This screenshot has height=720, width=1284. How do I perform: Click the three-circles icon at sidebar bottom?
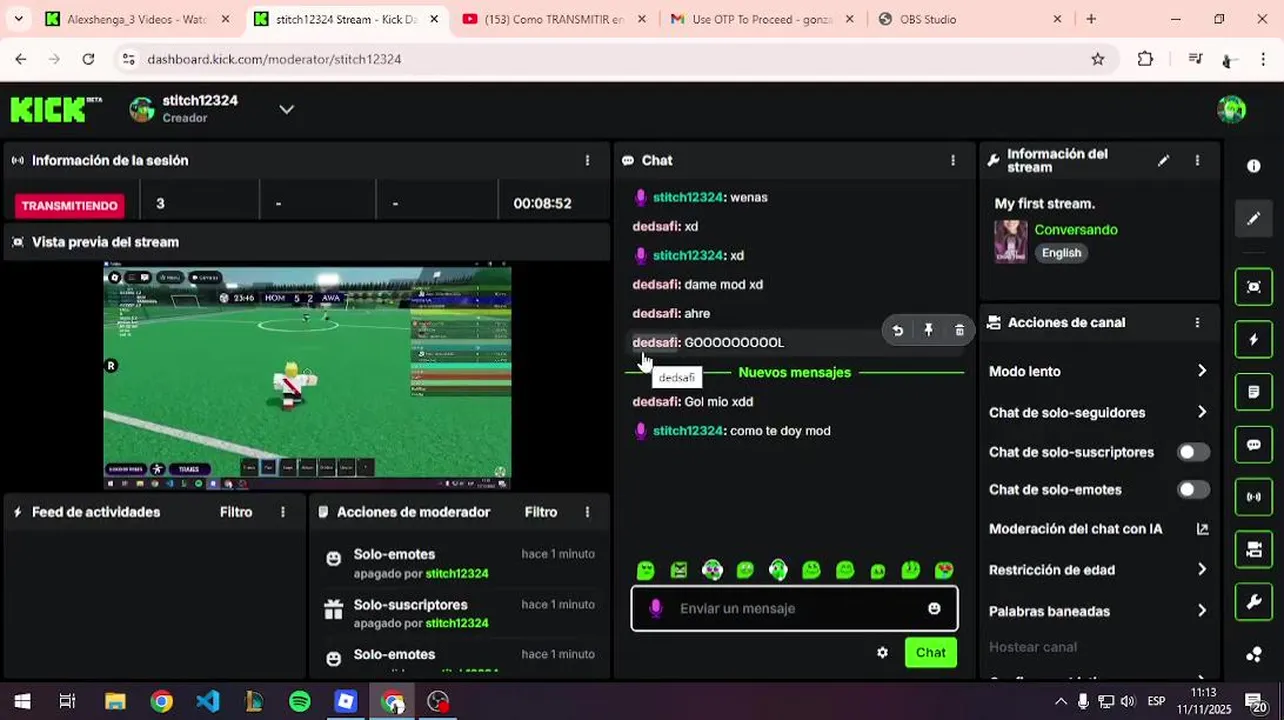[1254, 655]
